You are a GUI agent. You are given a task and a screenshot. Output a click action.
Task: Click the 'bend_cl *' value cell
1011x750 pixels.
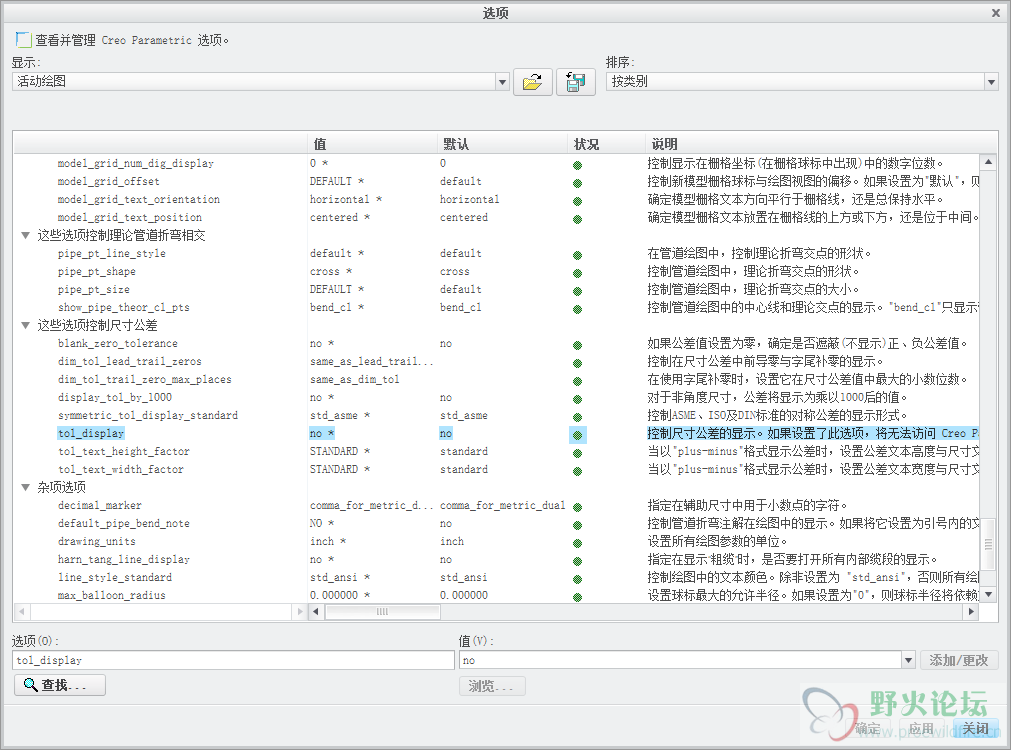(337, 308)
